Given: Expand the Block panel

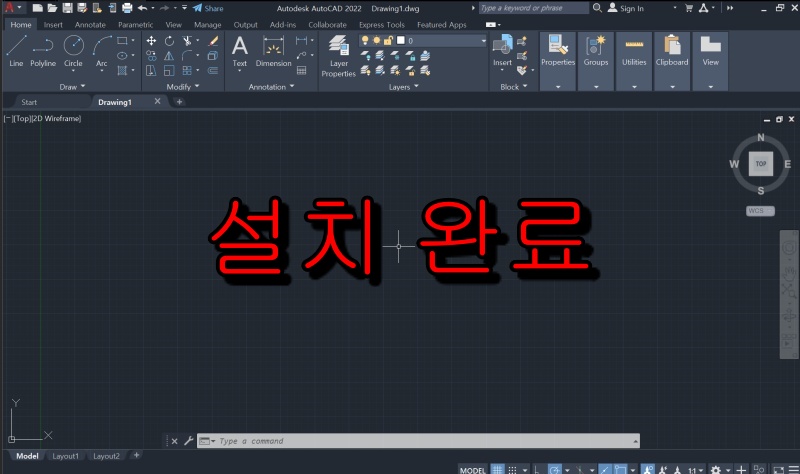Looking at the screenshot, I should coord(513,87).
